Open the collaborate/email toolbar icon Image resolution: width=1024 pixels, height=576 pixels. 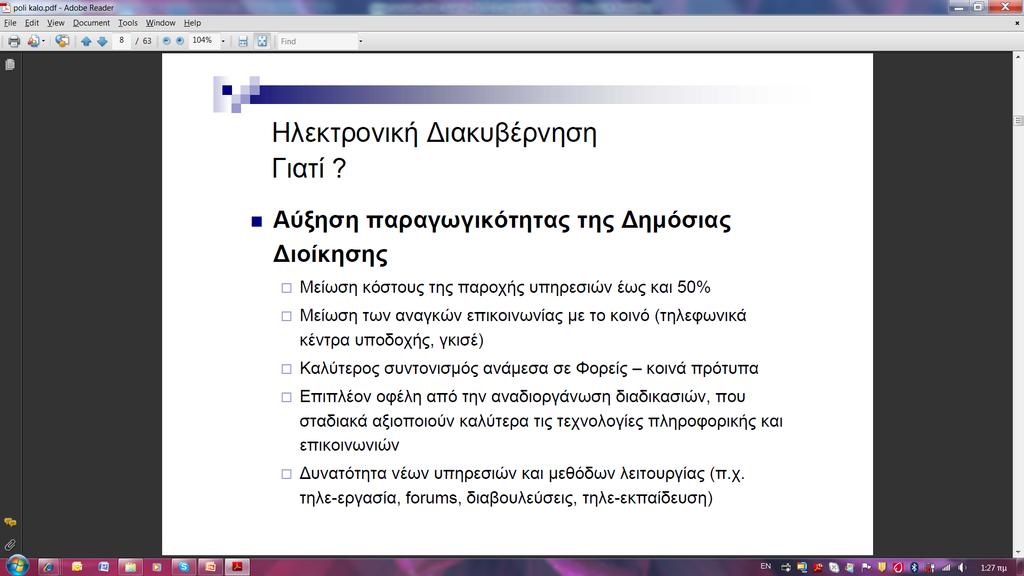pyautogui.click(x=33, y=41)
